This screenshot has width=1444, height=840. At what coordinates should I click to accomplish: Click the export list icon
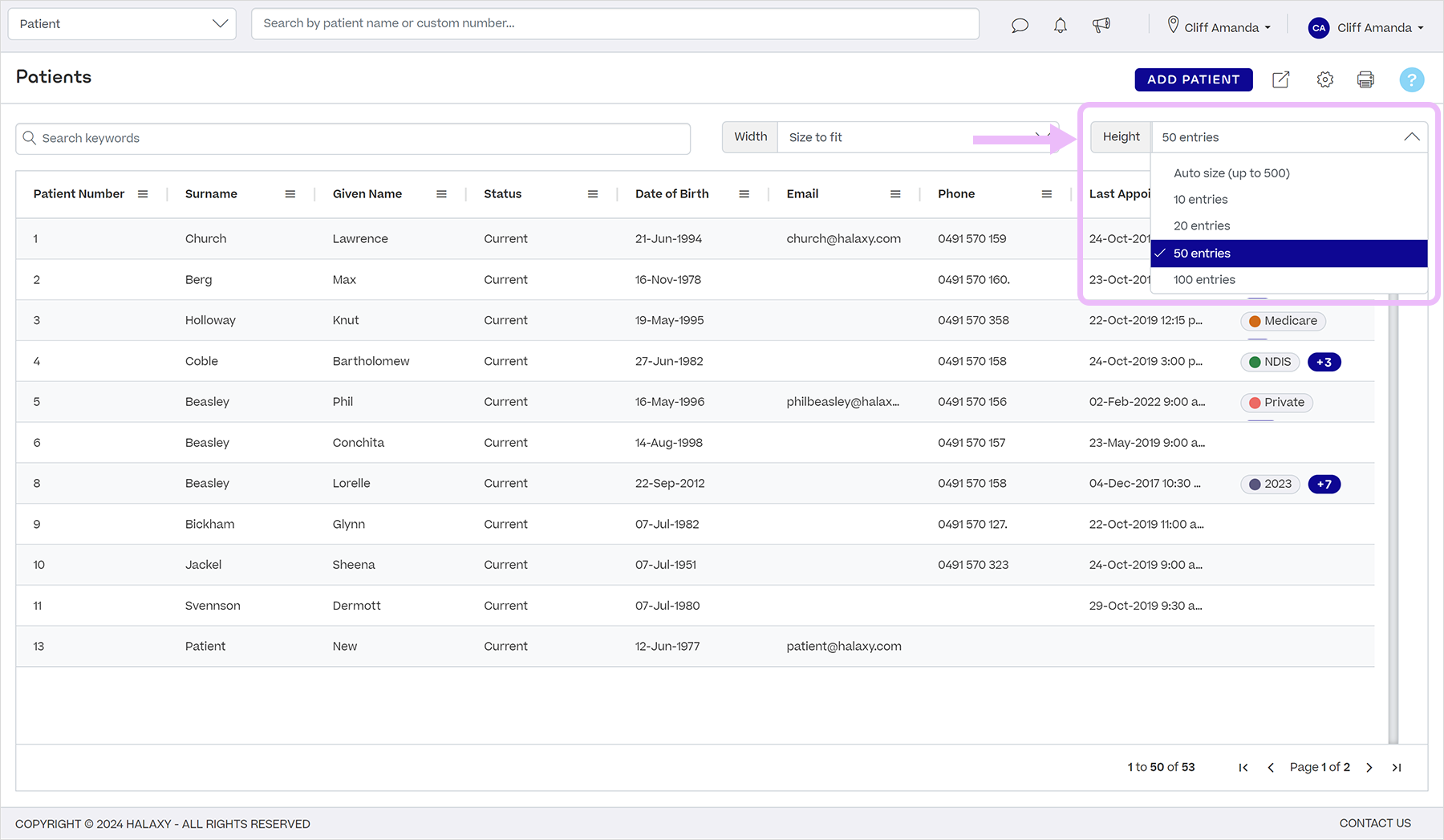point(1281,79)
